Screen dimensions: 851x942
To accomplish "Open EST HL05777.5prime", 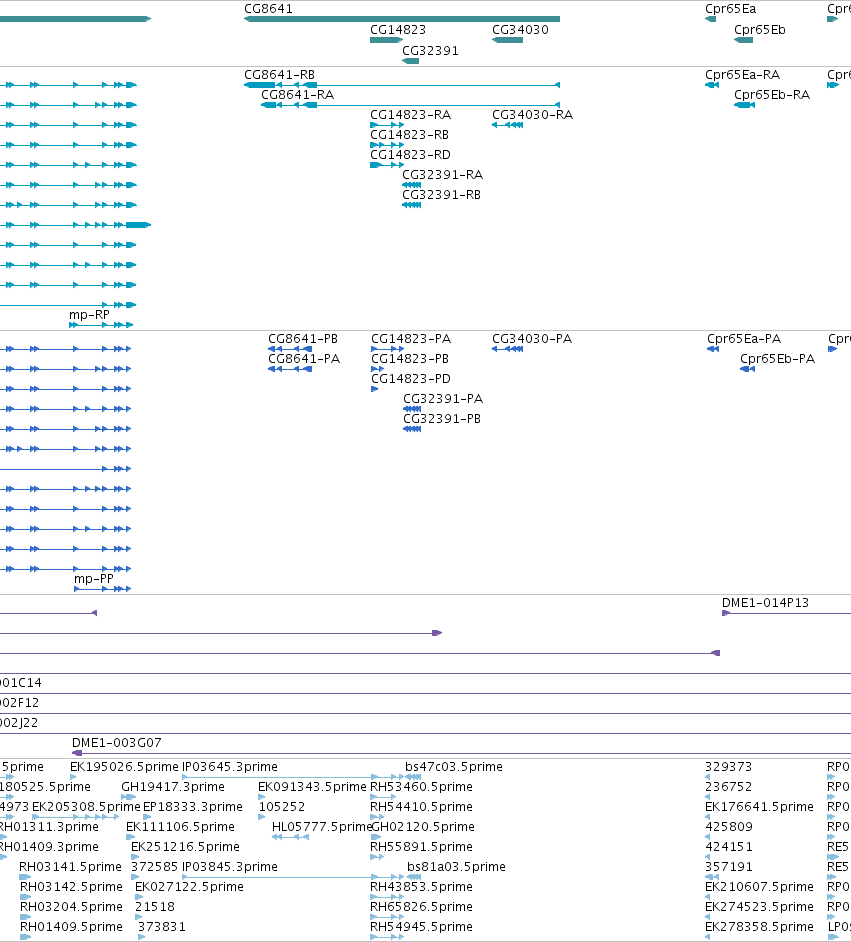I will 322,827.
